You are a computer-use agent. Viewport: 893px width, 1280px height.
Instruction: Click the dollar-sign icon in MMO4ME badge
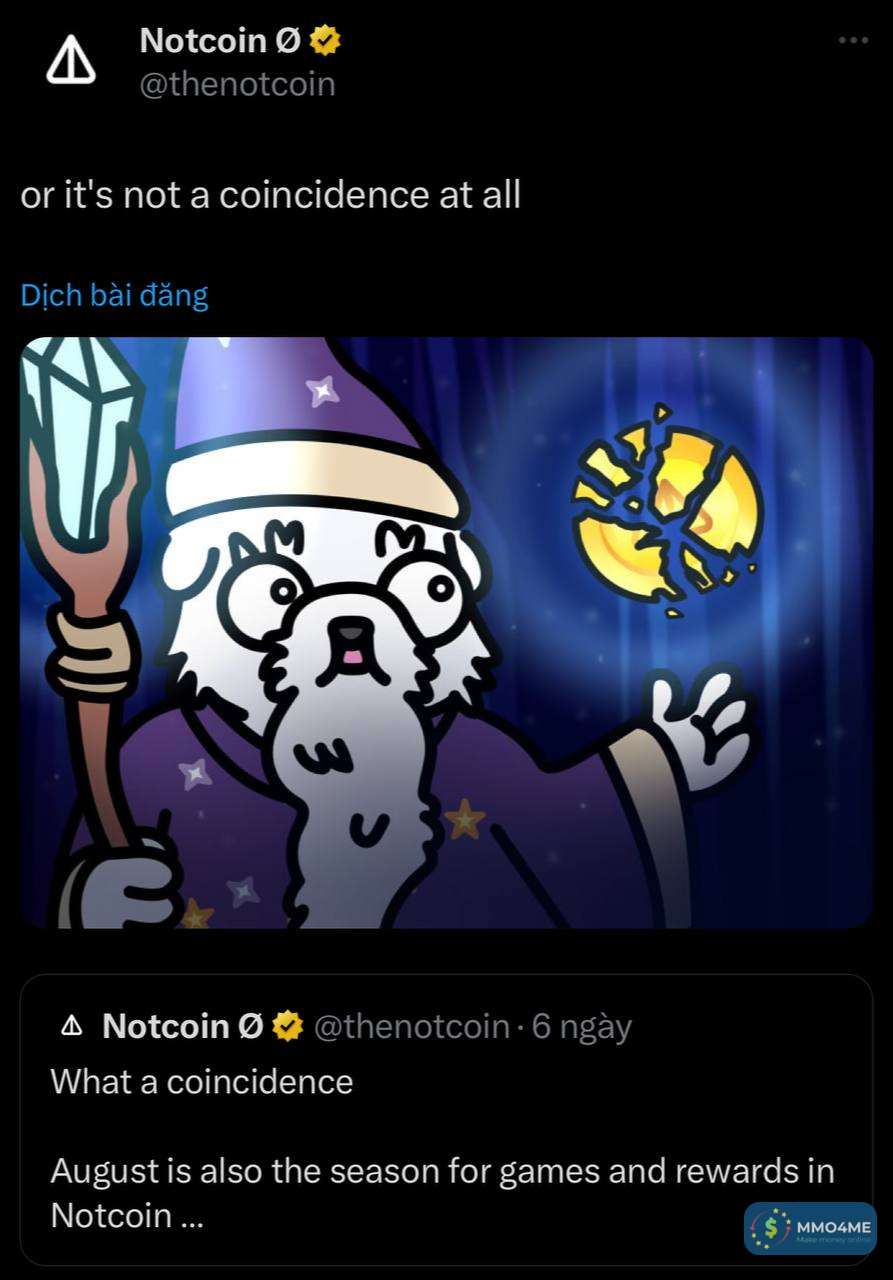(770, 1229)
